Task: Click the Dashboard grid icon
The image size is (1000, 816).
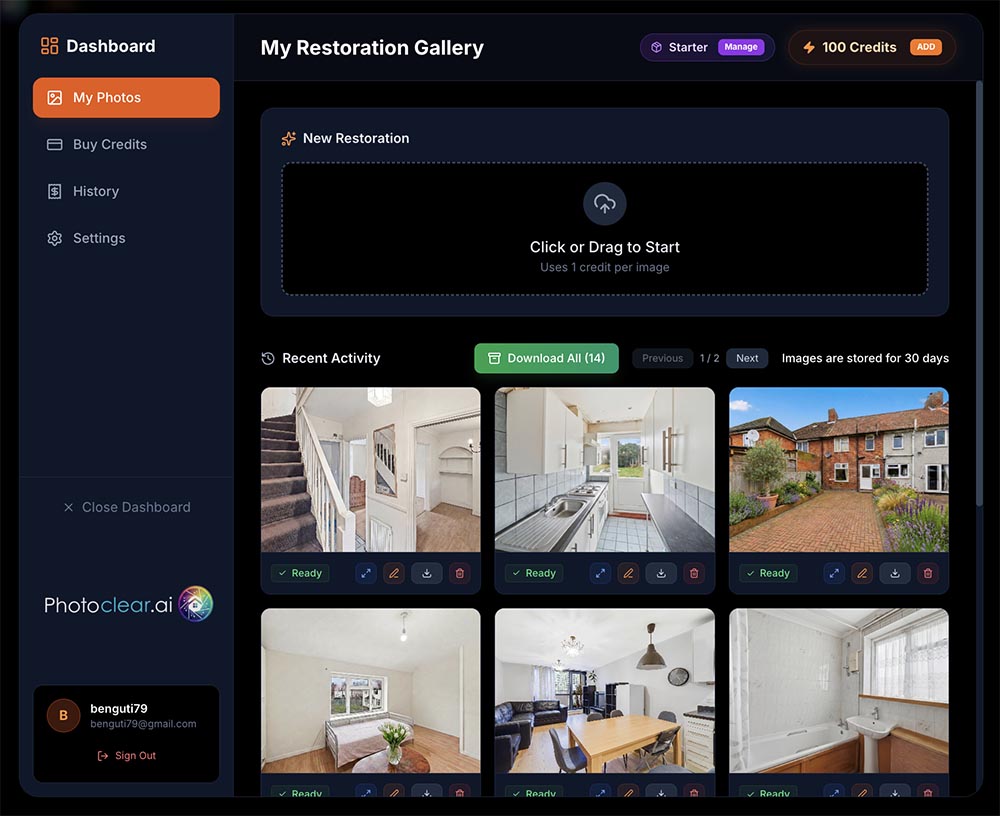Action: click(47, 46)
